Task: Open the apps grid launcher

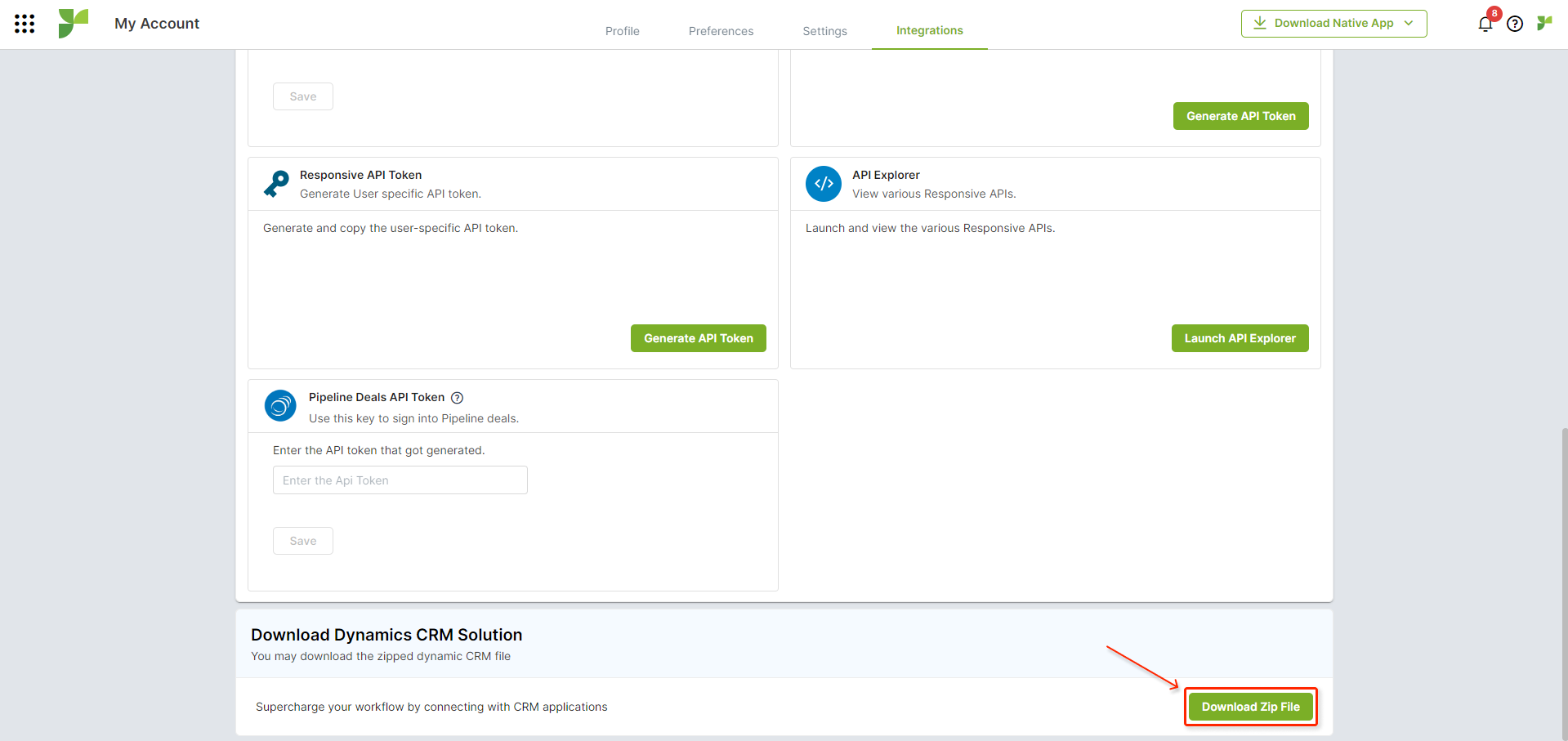Action: click(x=25, y=24)
